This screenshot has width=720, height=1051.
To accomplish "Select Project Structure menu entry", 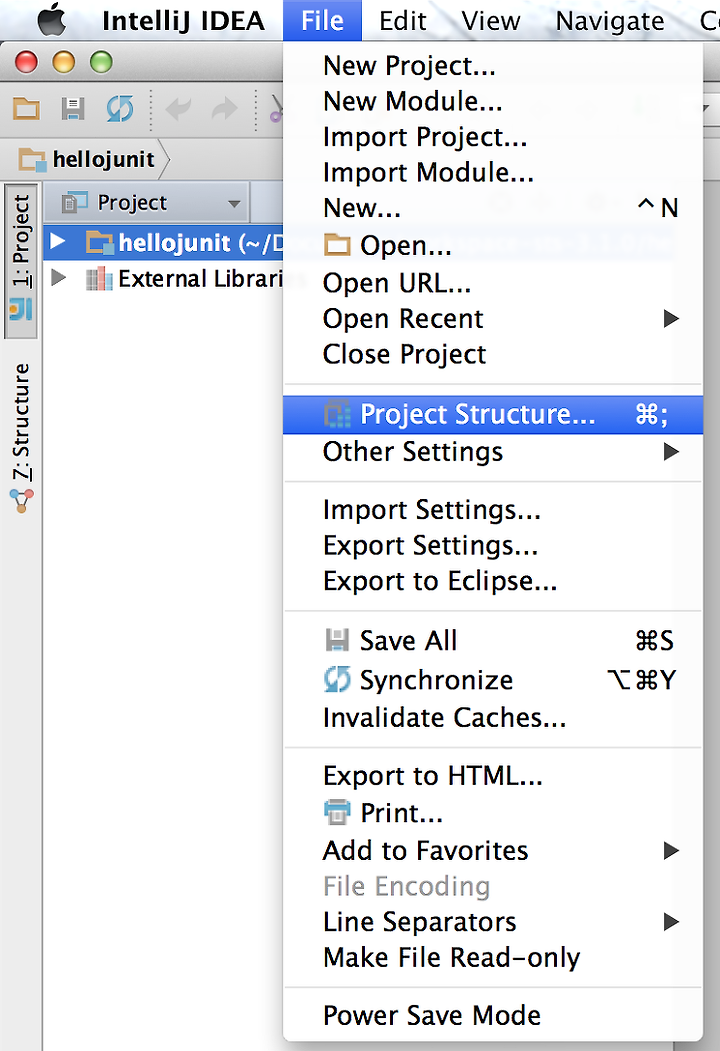I will 477,415.
